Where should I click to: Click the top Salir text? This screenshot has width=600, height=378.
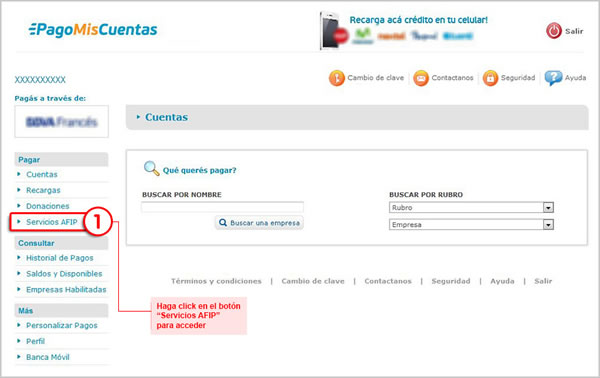click(574, 31)
